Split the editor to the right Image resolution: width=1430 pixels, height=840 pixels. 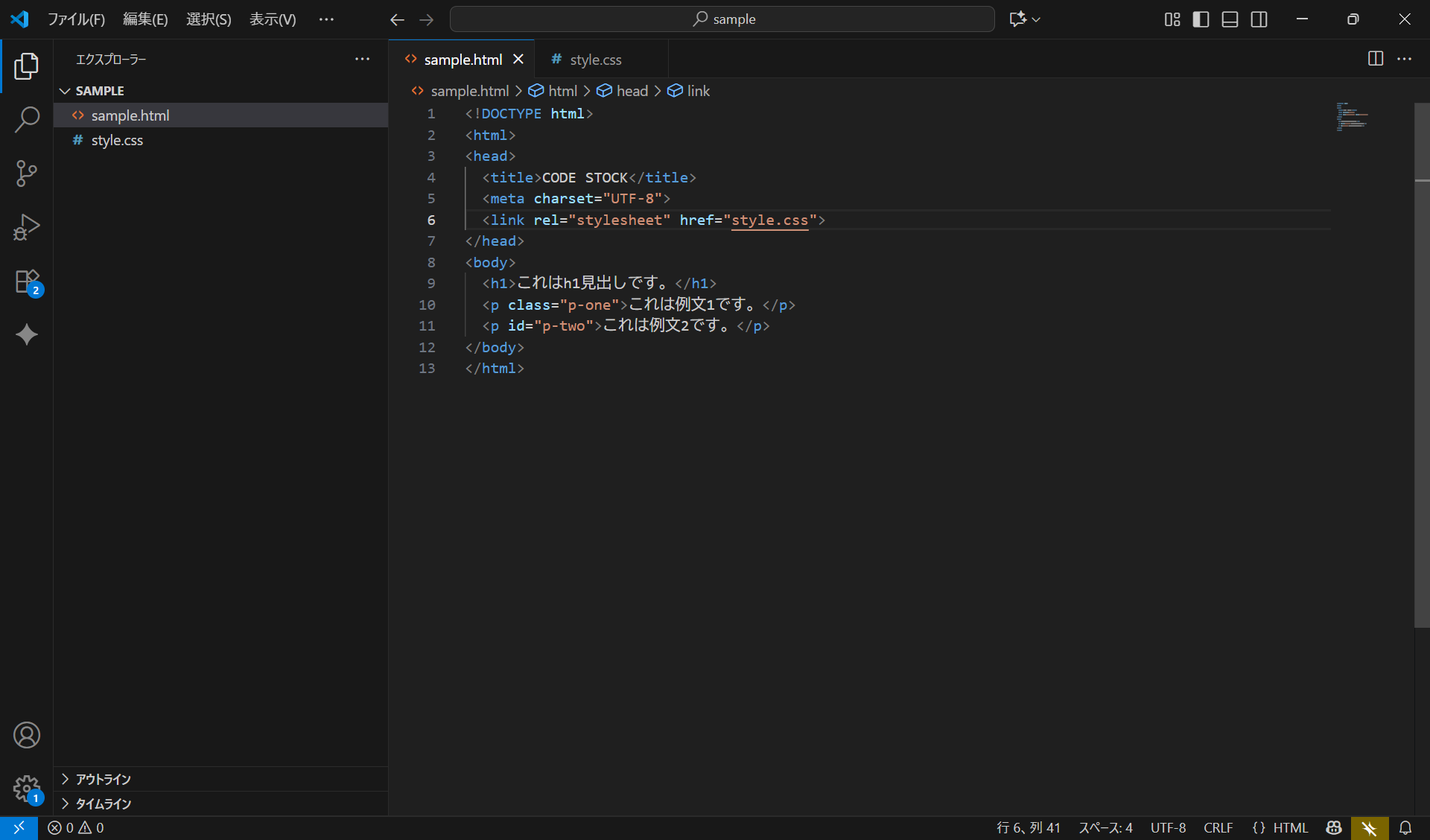[x=1375, y=59]
